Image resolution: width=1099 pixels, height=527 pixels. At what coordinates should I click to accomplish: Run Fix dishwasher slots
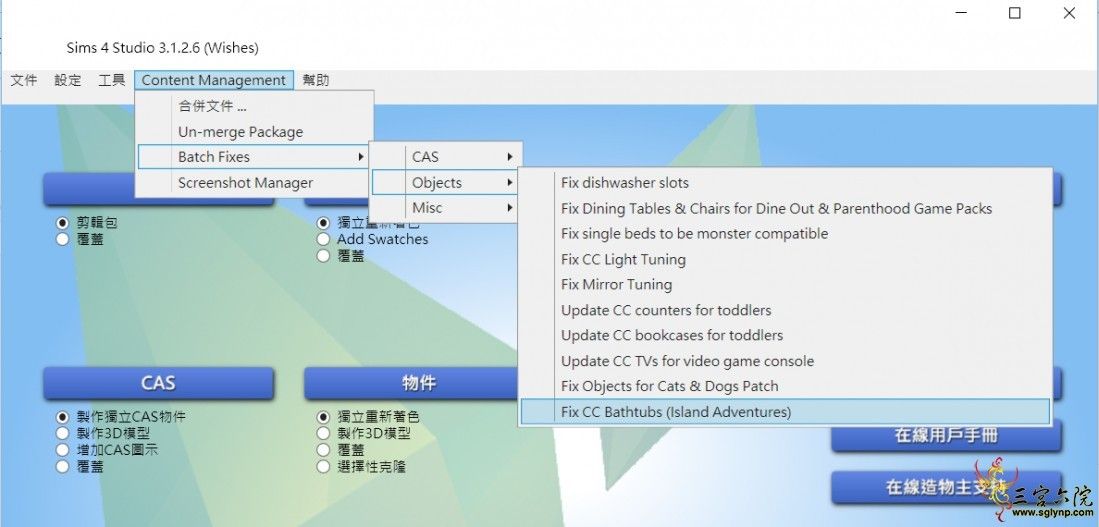(785, 183)
